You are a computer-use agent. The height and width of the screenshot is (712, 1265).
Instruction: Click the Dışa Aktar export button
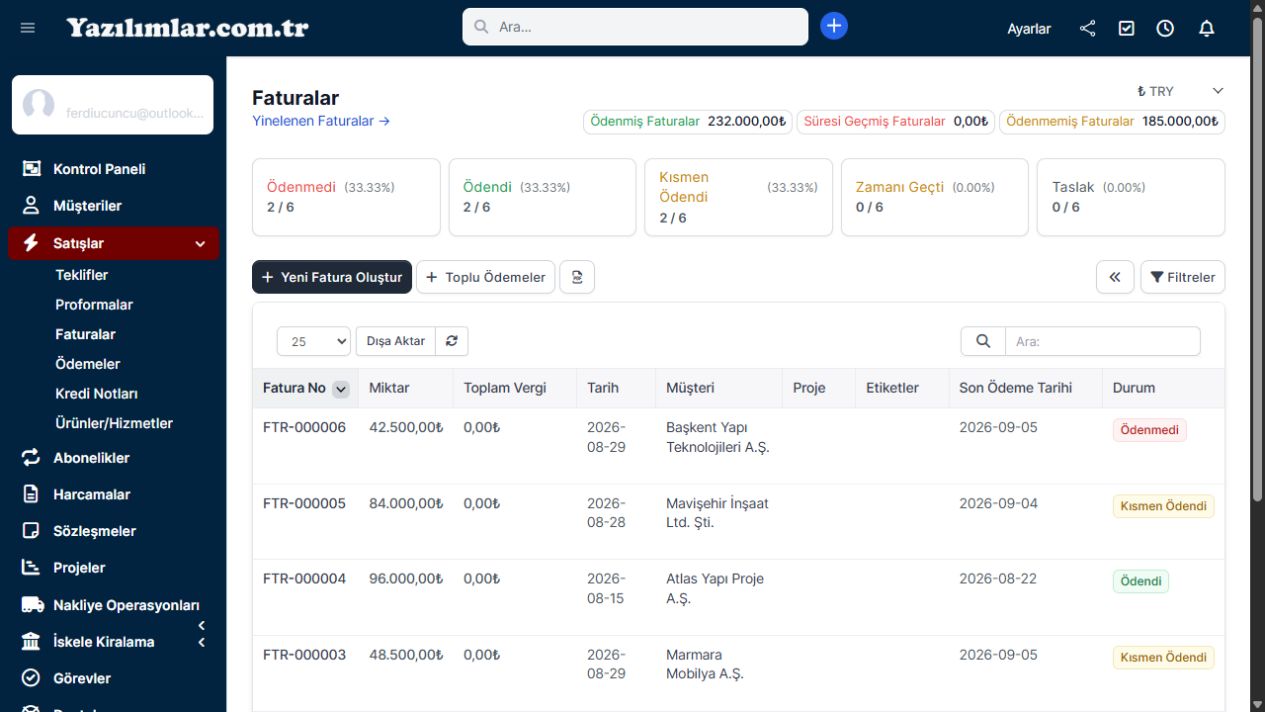396,341
